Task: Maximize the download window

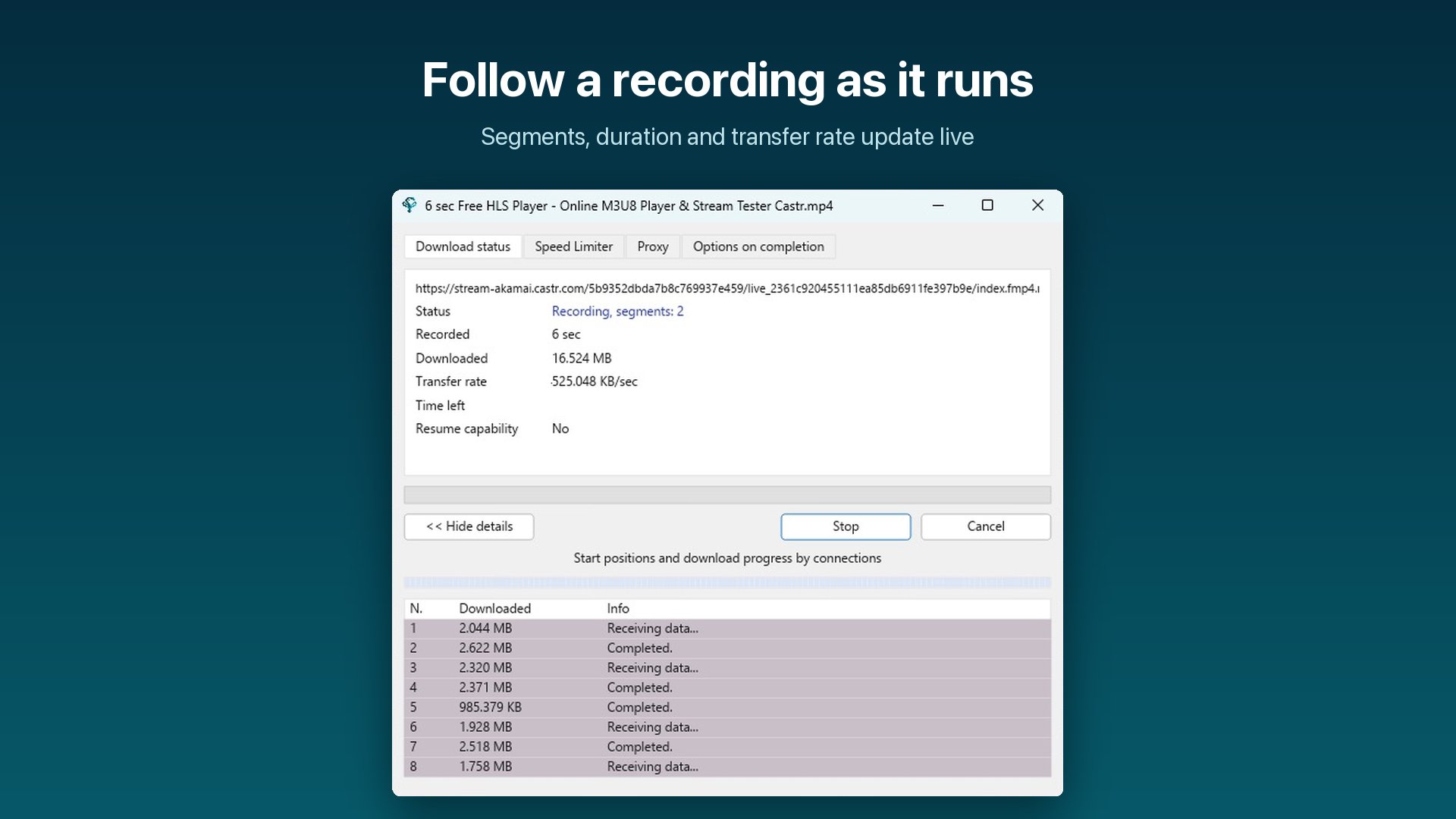Action: 987,206
